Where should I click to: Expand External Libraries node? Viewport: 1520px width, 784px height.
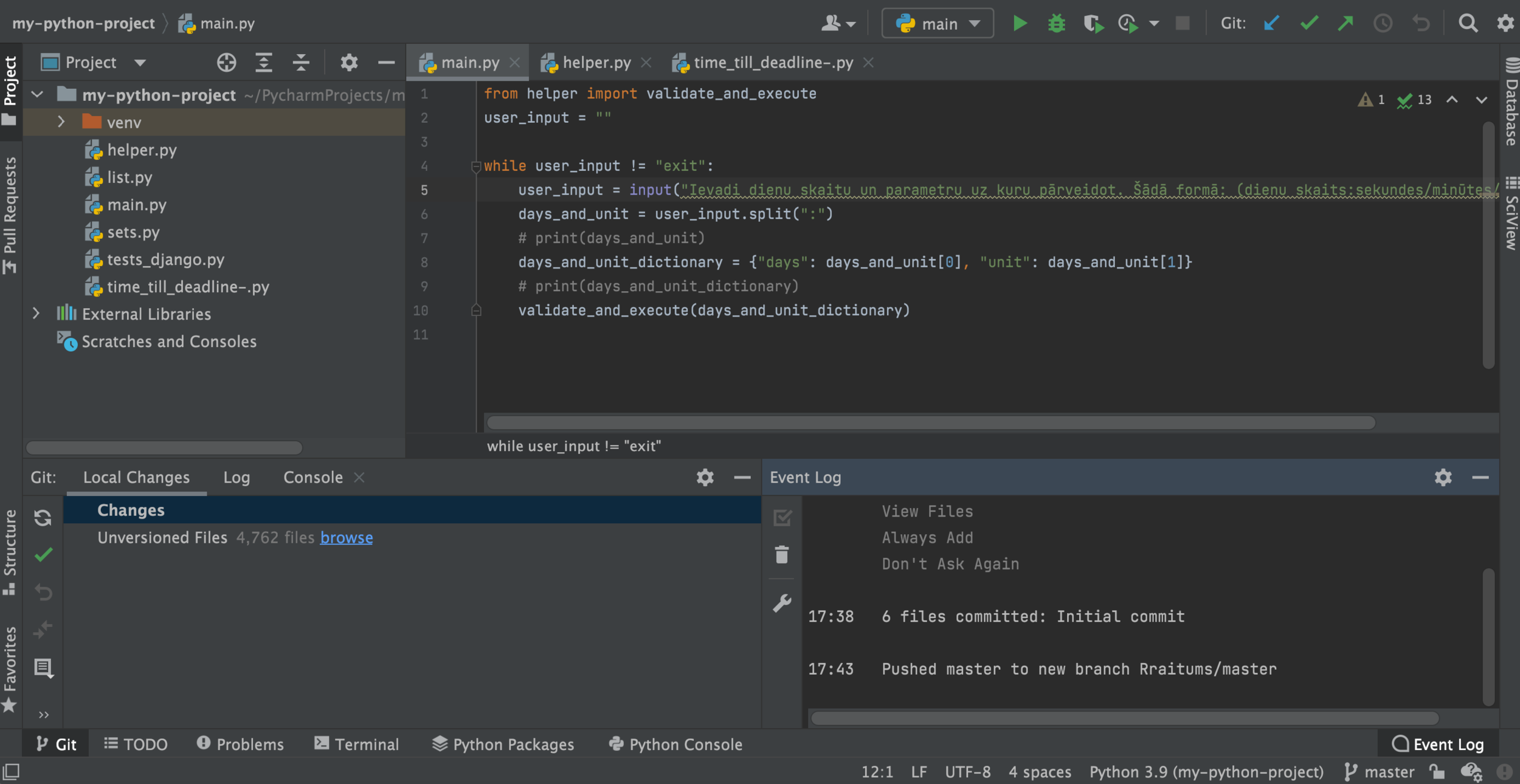click(x=36, y=314)
